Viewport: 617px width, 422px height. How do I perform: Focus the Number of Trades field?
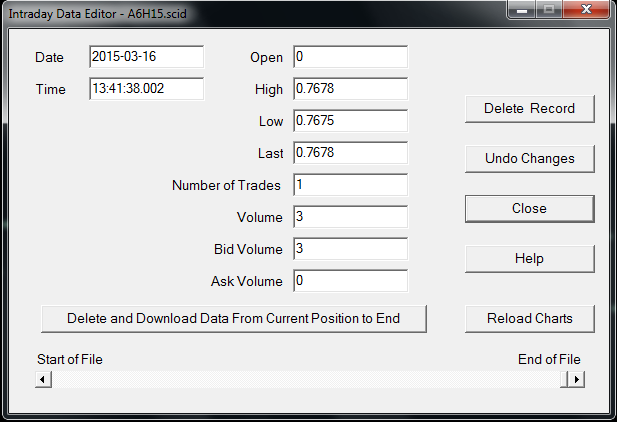coord(350,185)
